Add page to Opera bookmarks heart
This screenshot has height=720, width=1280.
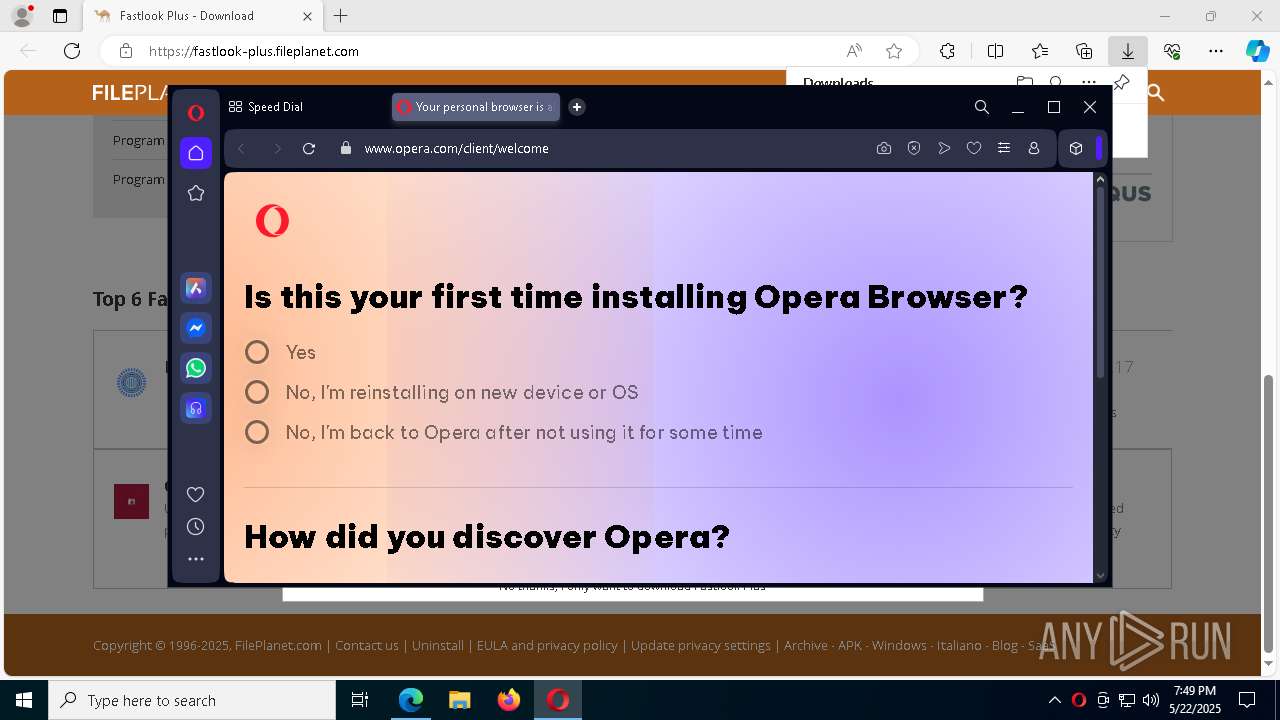coord(974,148)
